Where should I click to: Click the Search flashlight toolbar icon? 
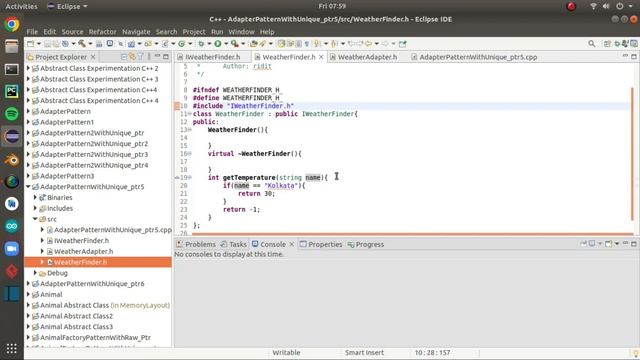(263, 44)
